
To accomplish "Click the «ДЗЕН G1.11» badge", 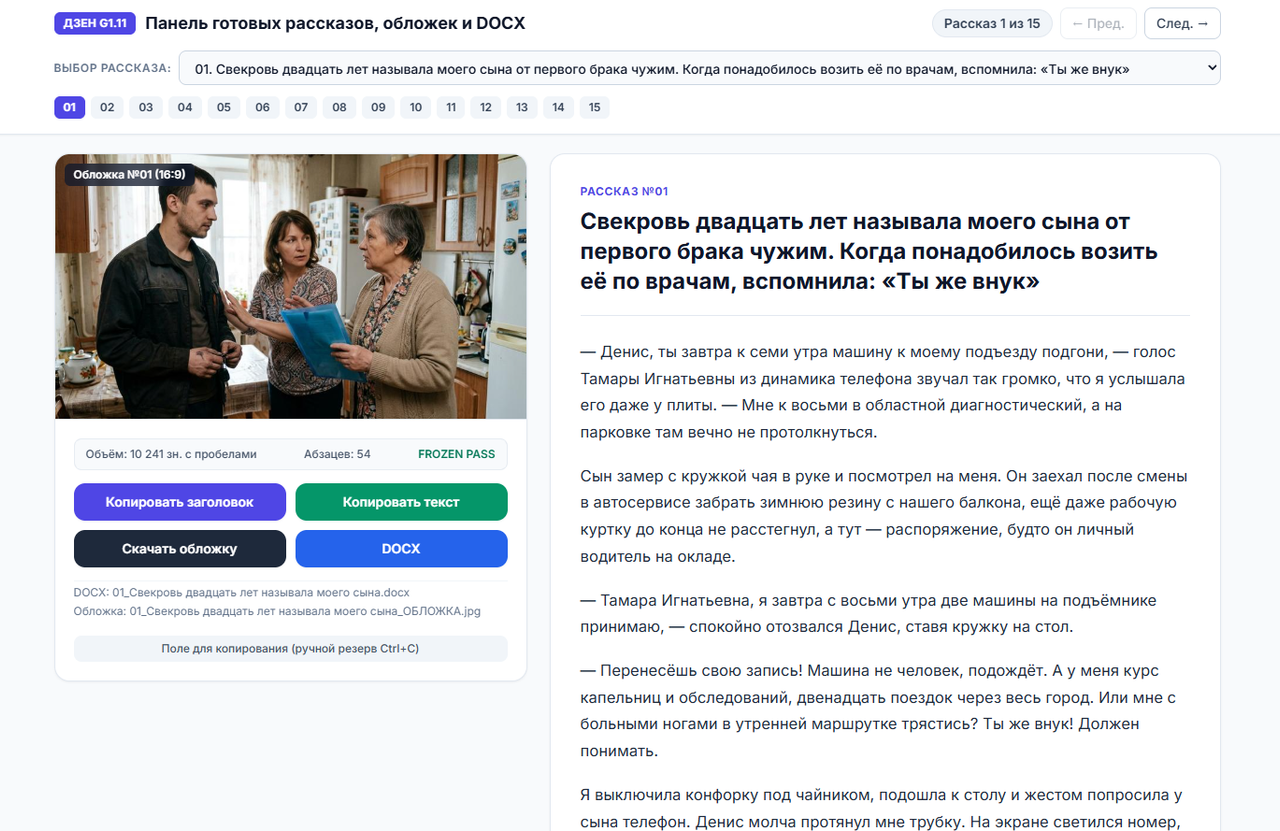I will pyautogui.click(x=95, y=23).
